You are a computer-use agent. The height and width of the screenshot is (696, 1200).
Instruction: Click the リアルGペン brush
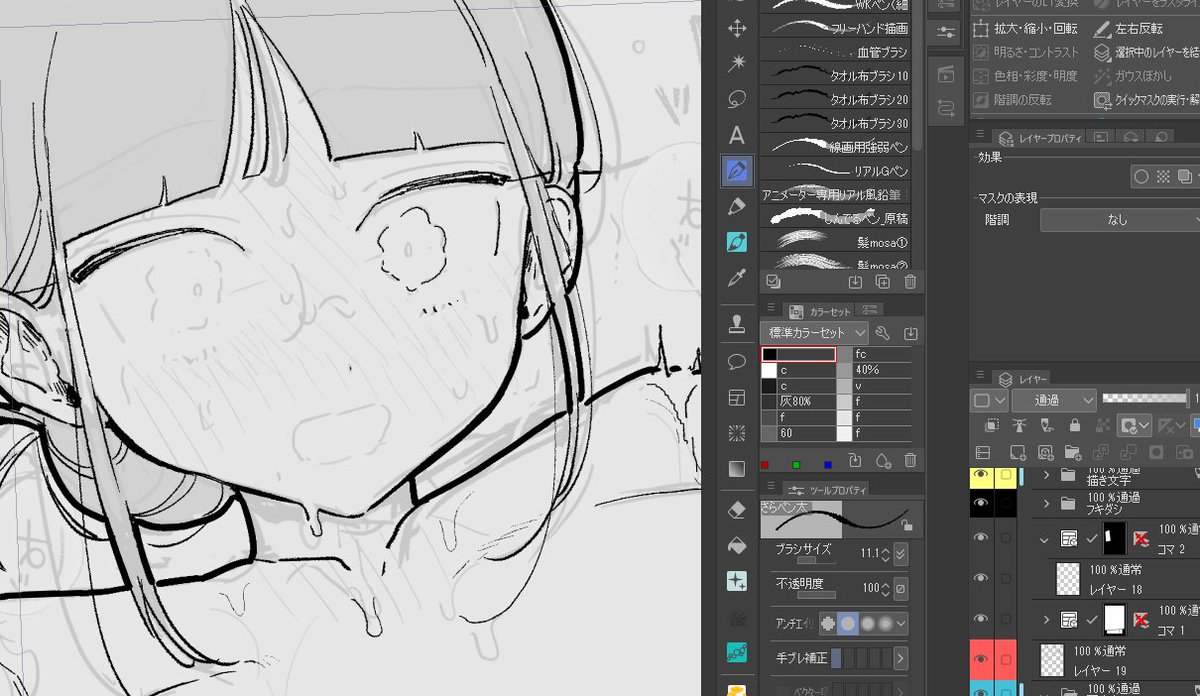pos(838,171)
